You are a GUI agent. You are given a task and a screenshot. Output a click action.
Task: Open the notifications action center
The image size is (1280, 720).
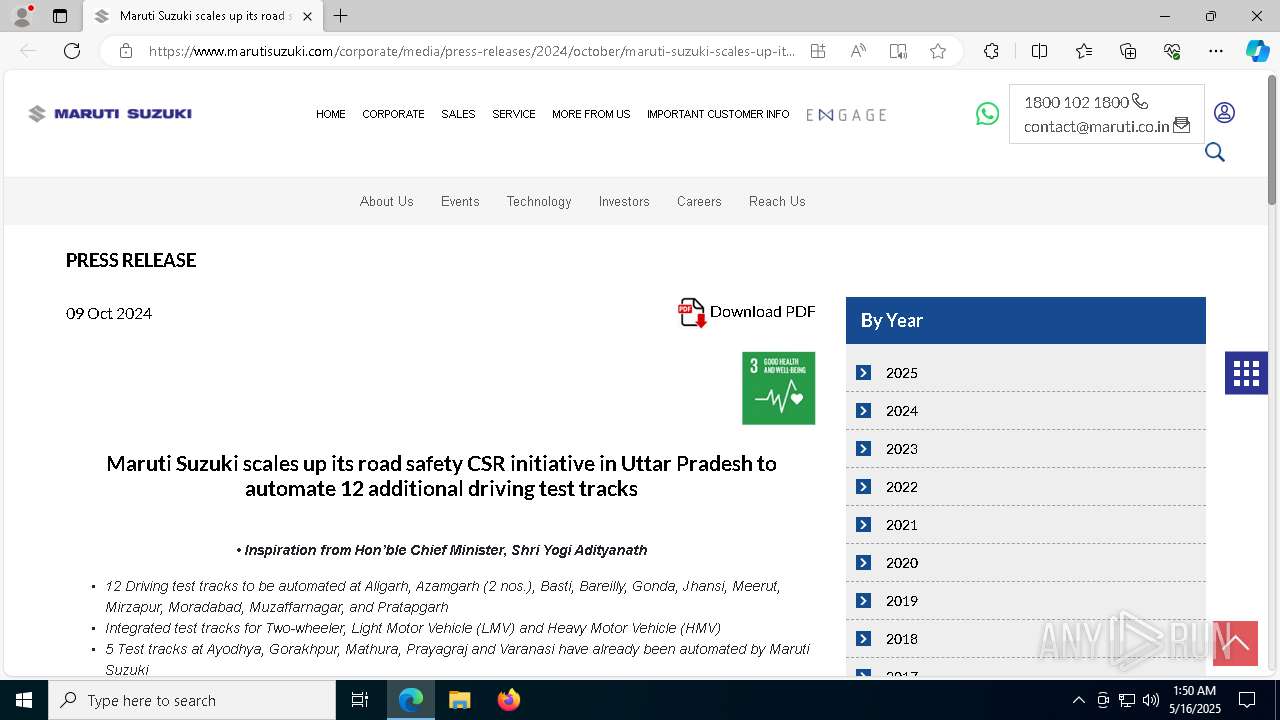[1247, 700]
